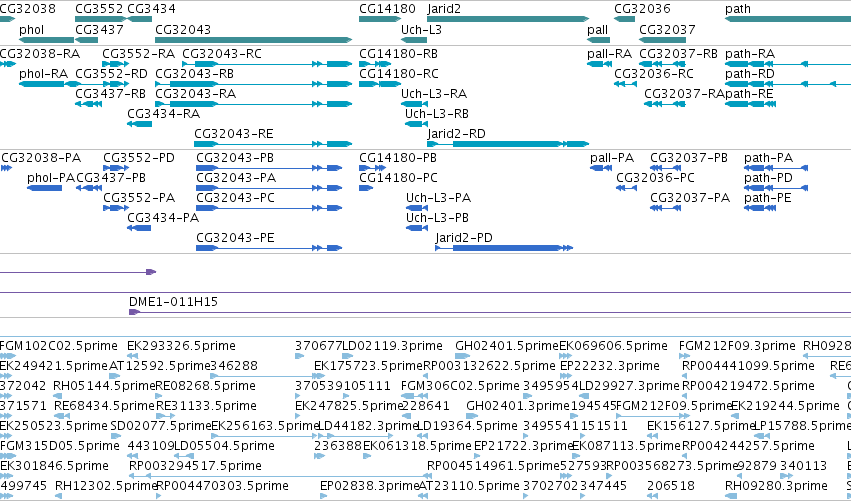Select transcript CG3552-RD label
The height and width of the screenshot is (501, 851).
pyautogui.click(x=111, y=74)
